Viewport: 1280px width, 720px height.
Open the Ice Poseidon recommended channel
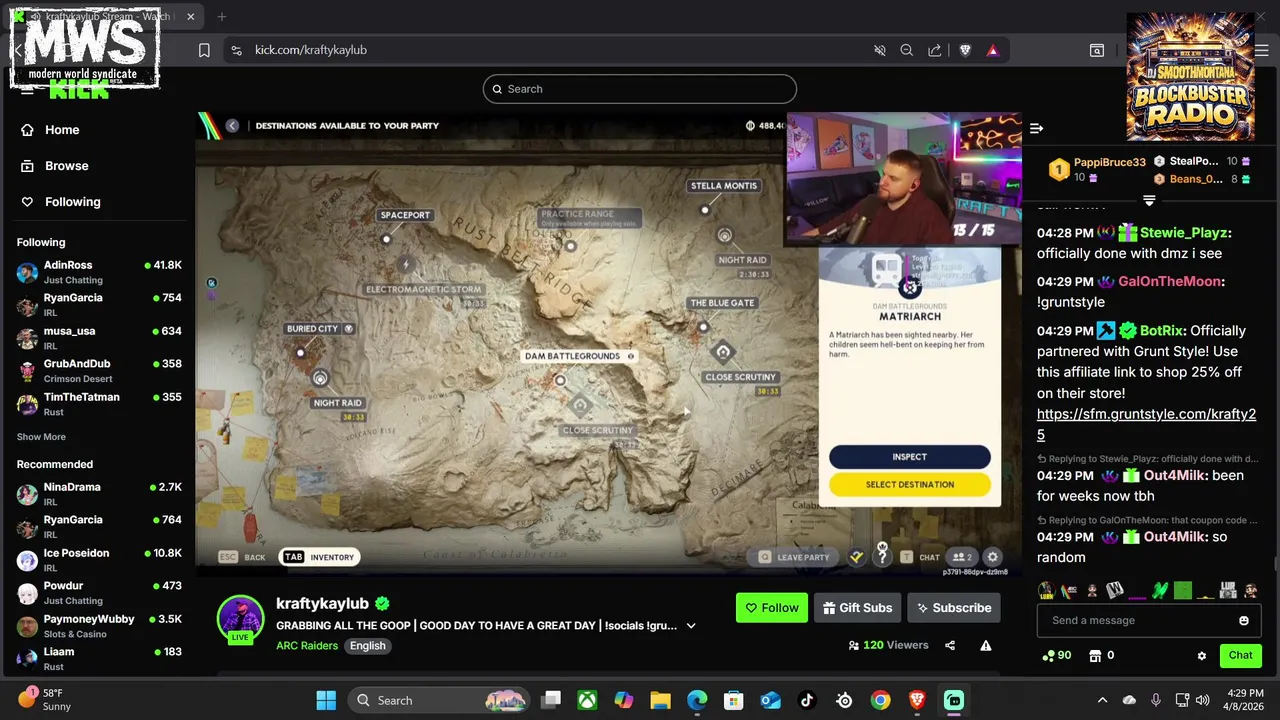98,560
